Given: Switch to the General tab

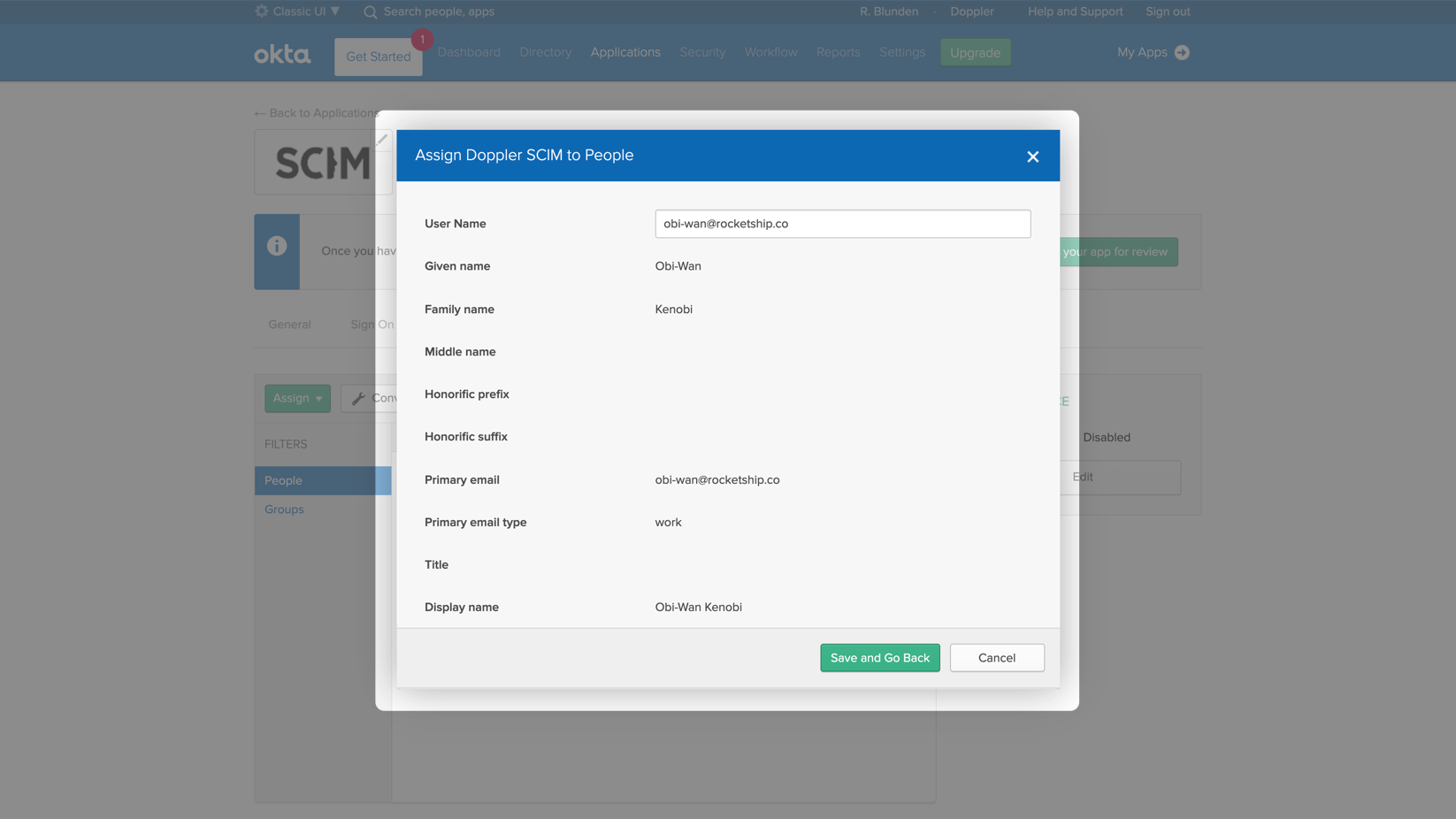Looking at the screenshot, I should (289, 325).
